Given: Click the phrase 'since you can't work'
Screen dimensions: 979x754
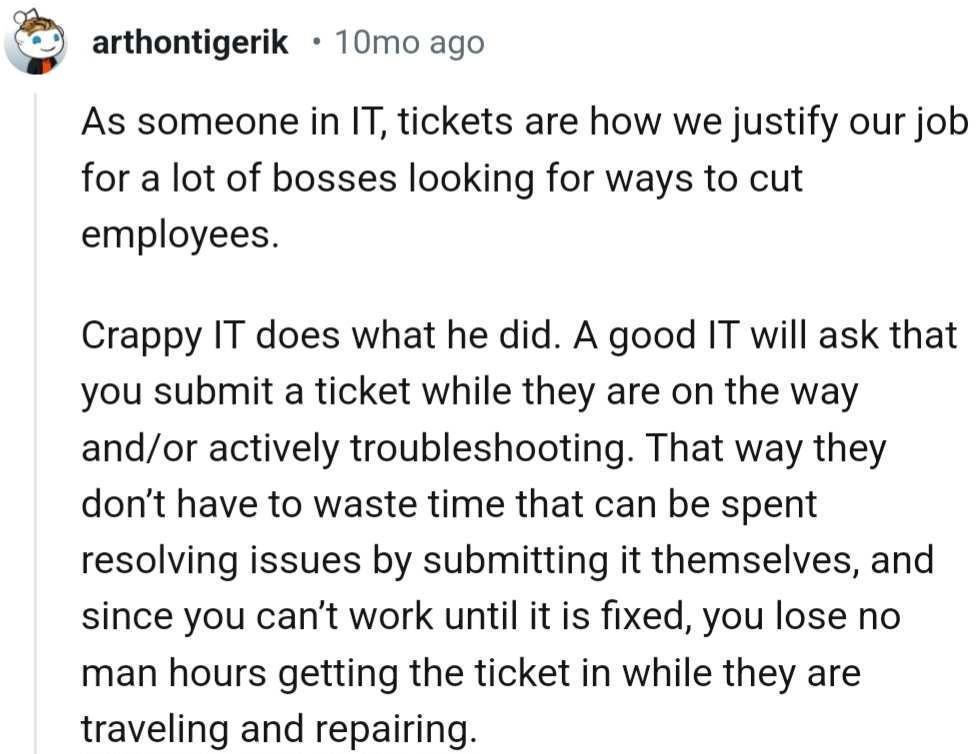Looking at the screenshot, I should (x=257, y=617).
